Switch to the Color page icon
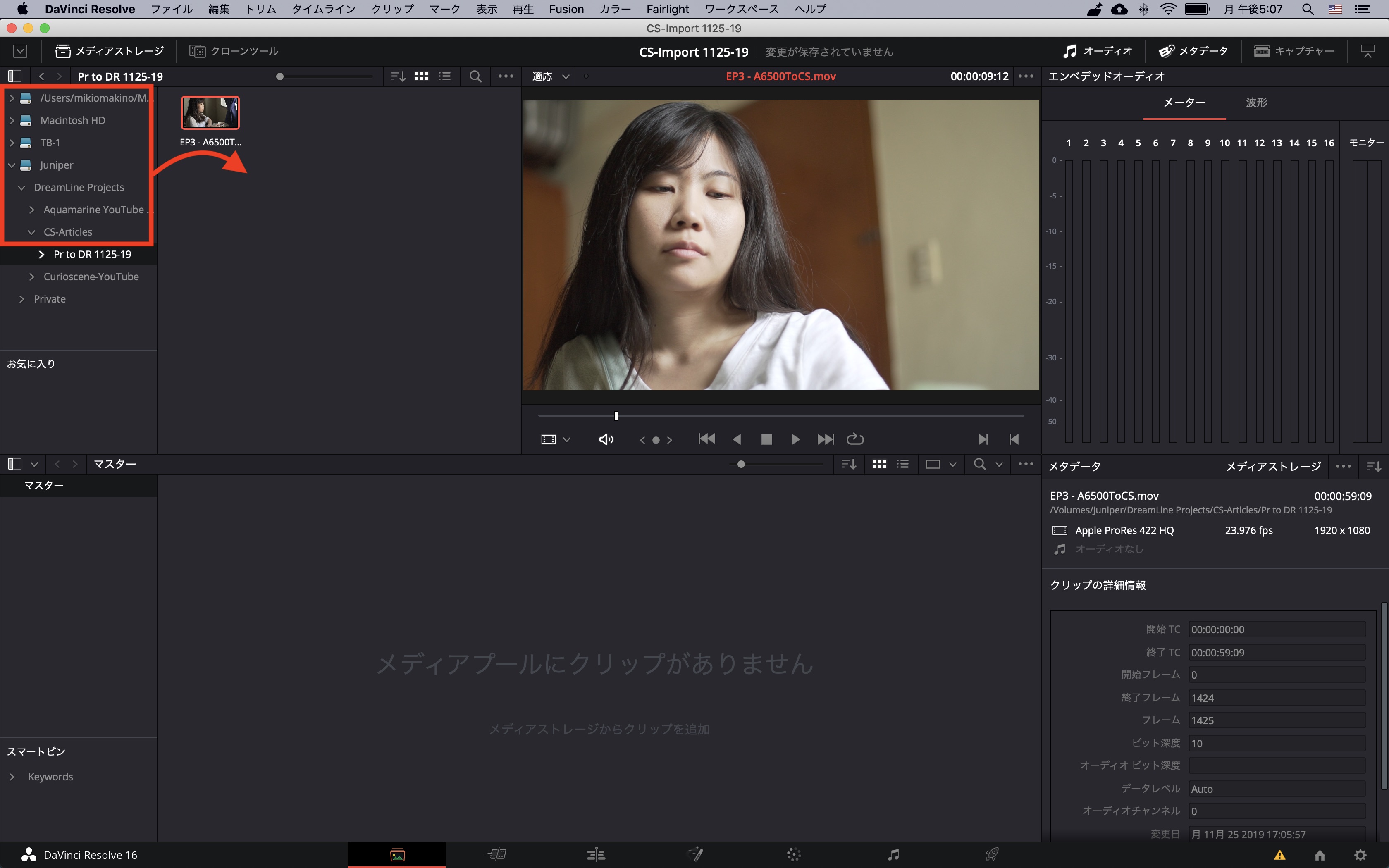1389x868 pixels. pos(794,855)
